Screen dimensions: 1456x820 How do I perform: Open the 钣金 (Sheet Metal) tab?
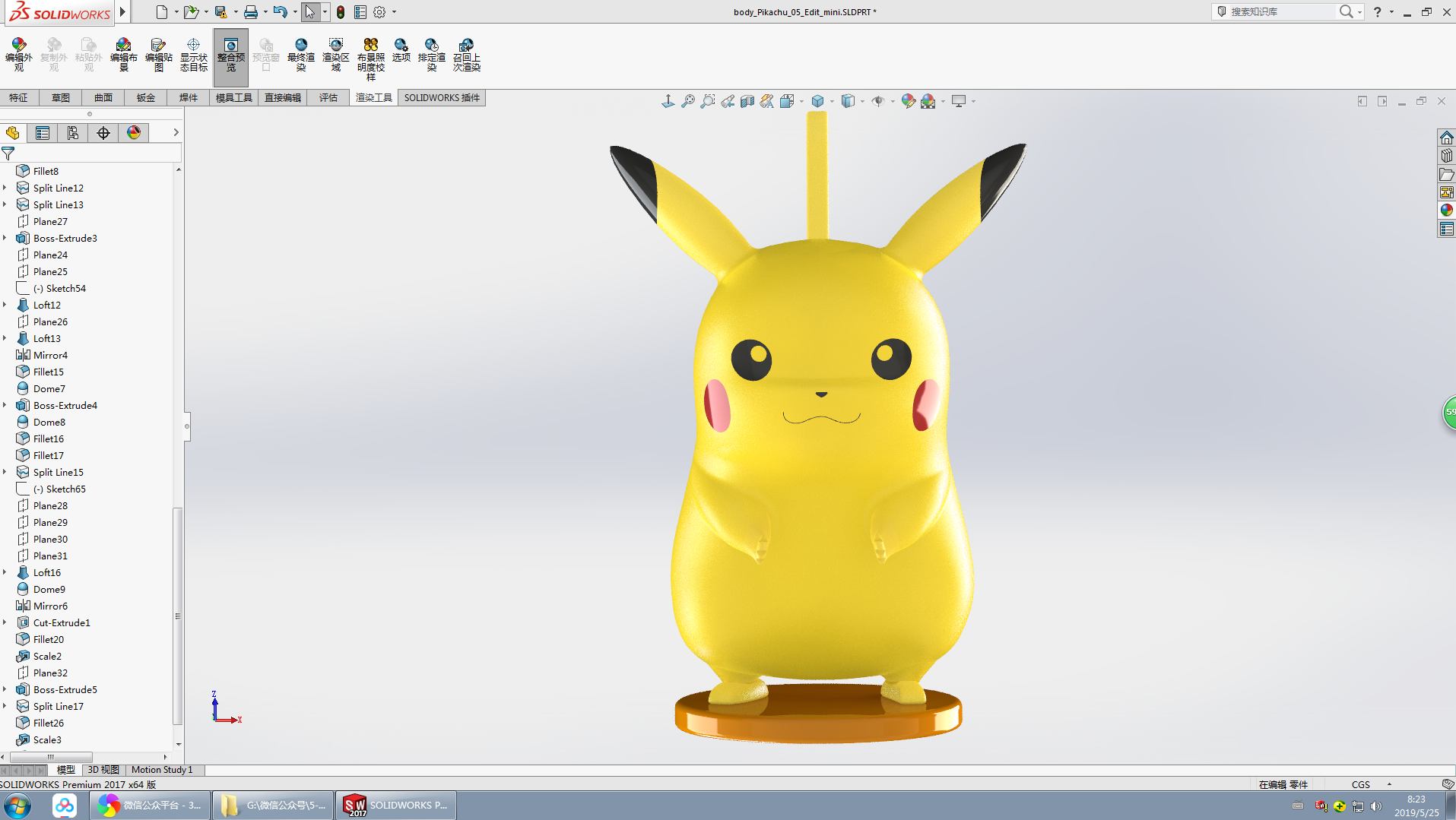click(x=146, y=98)
